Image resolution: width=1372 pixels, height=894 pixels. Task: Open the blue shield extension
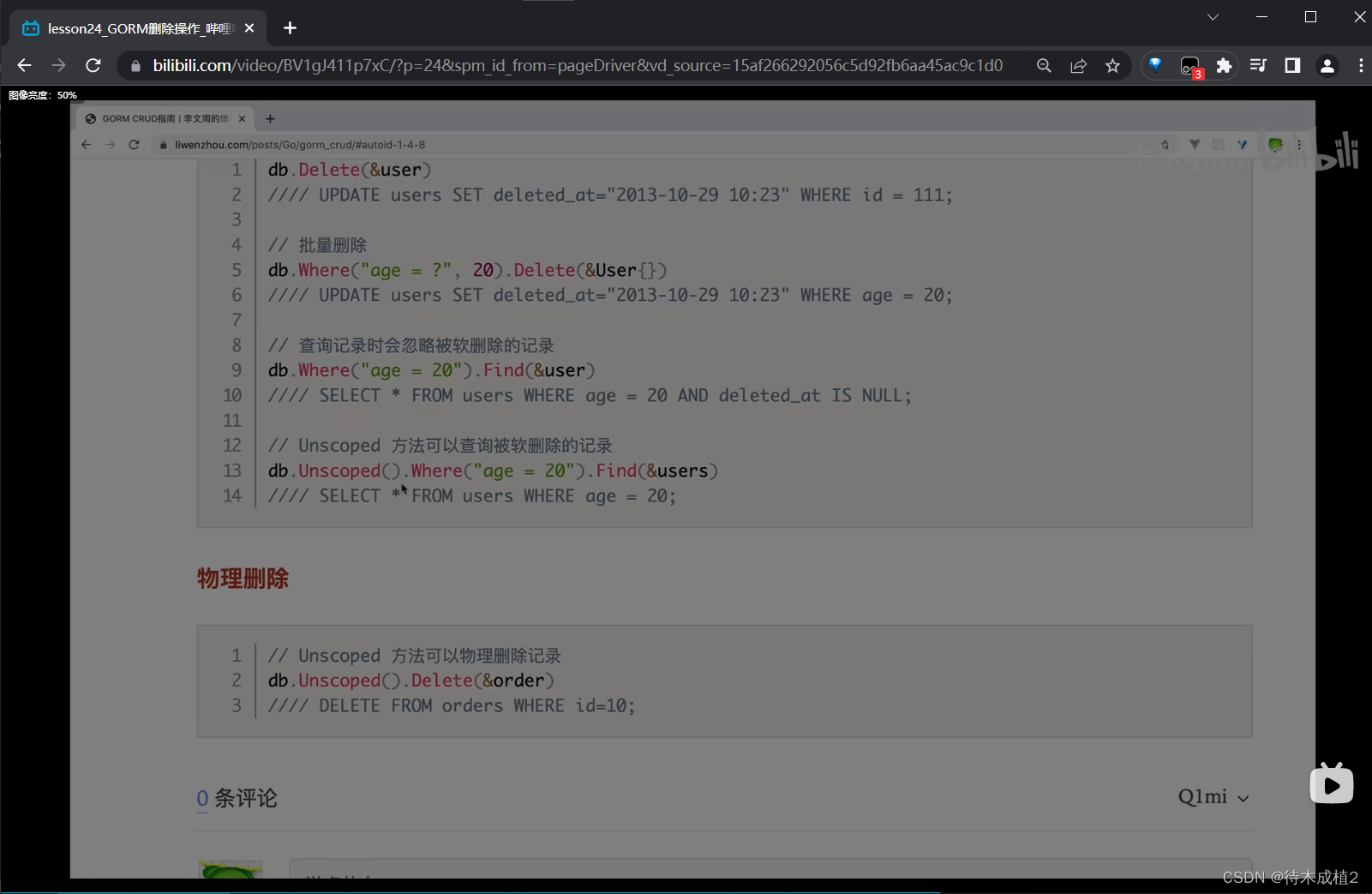[x=1155, y=65]
